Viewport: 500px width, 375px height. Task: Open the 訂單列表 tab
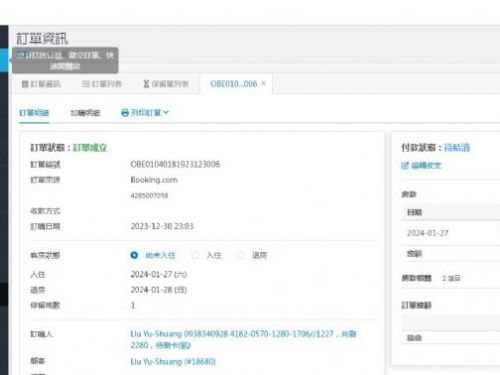(102, 84)
